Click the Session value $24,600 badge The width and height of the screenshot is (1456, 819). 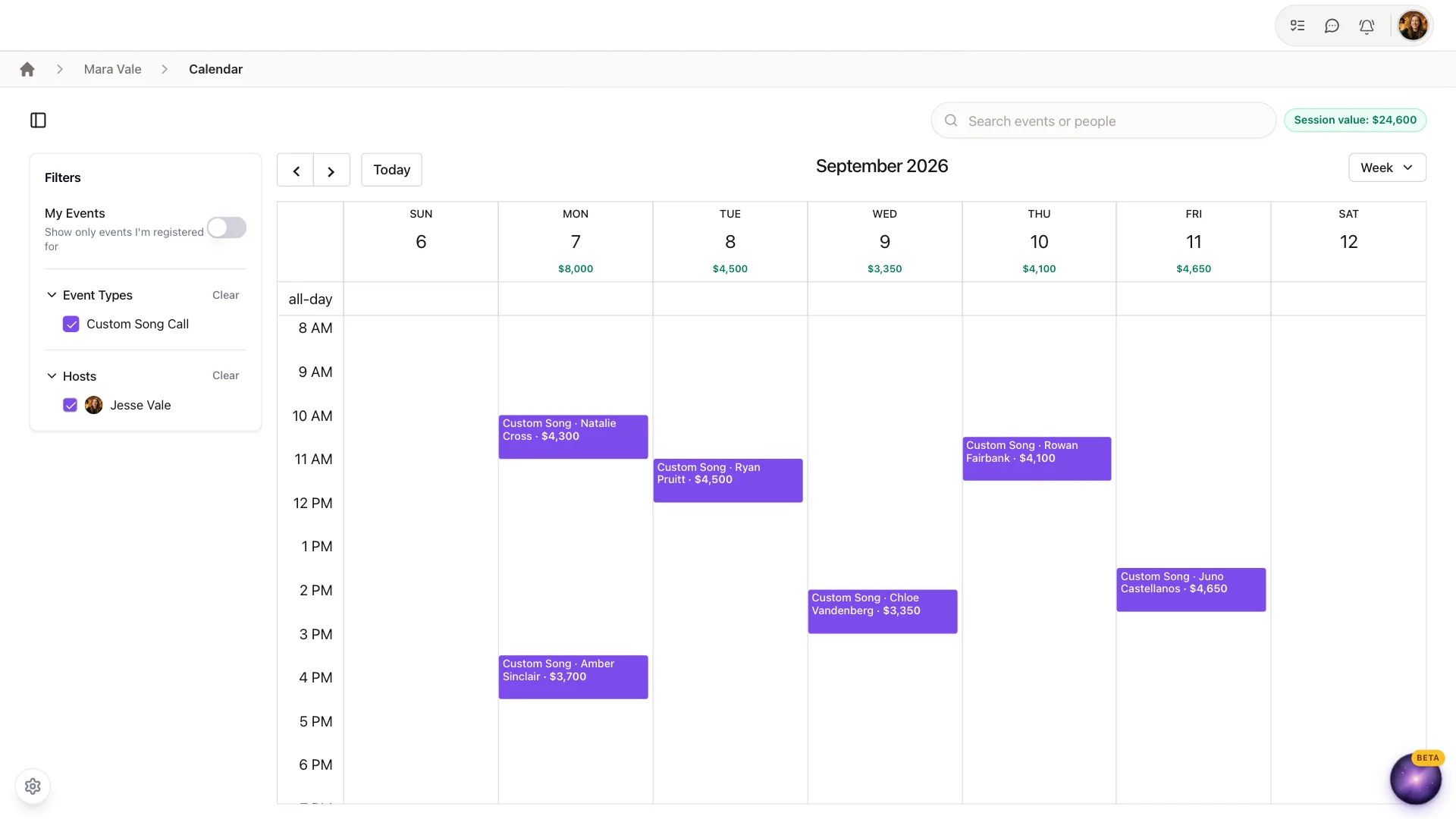click(x=1355, y=120)
